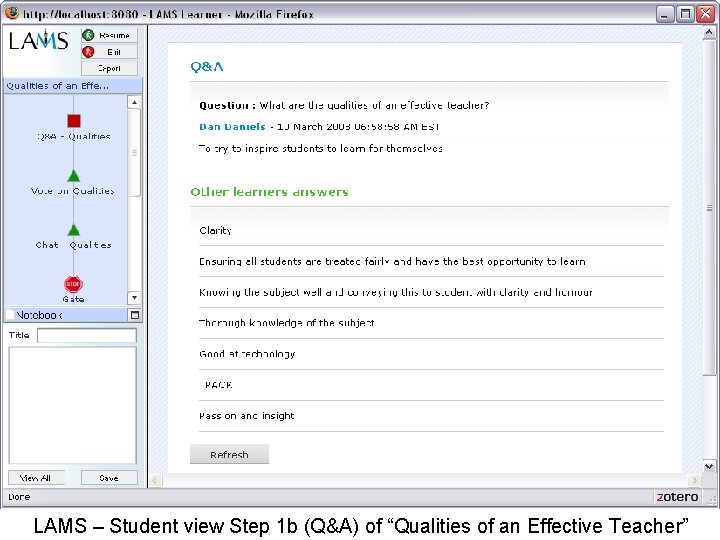Click the Gate label text
The width and height of the screenshot is (720, 540).
pos(73,299)
